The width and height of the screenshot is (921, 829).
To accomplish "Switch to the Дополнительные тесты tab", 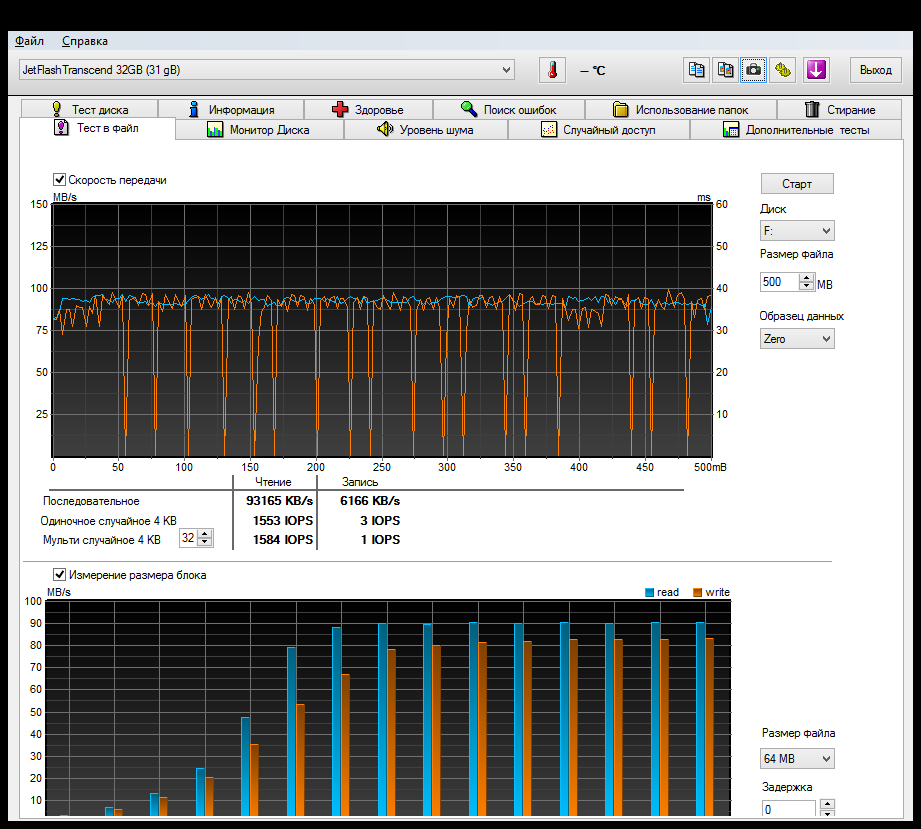I will click(x=796, y=129).
